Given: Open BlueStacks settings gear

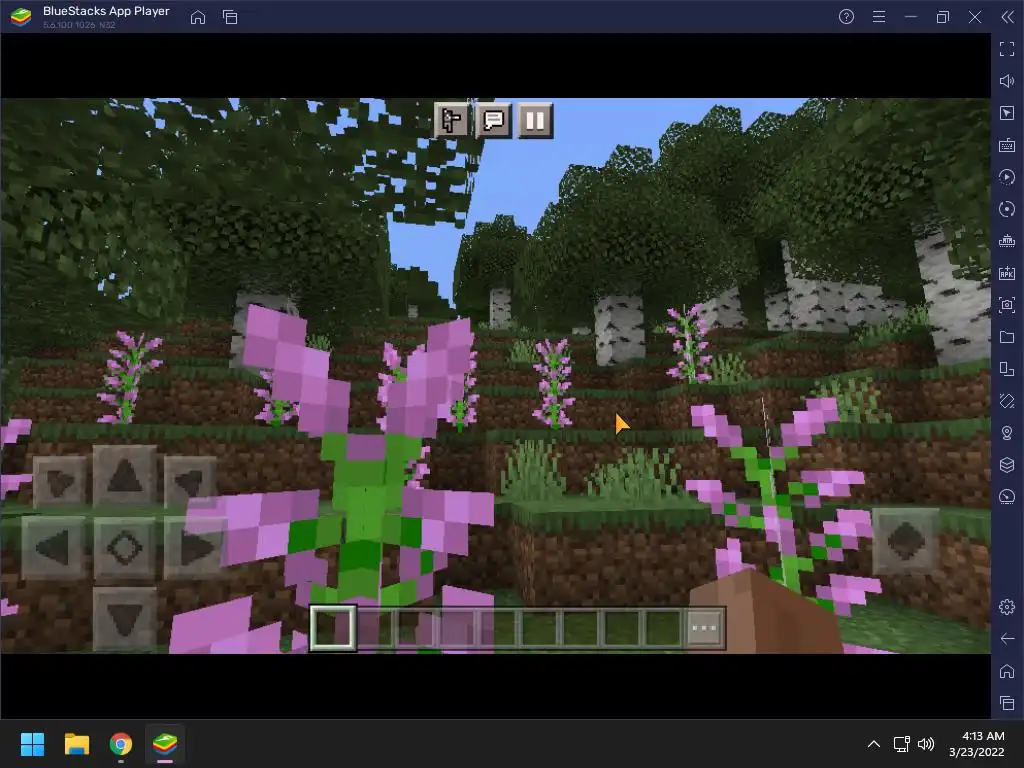Looking at the screenshot, I should coord(1007,607).
